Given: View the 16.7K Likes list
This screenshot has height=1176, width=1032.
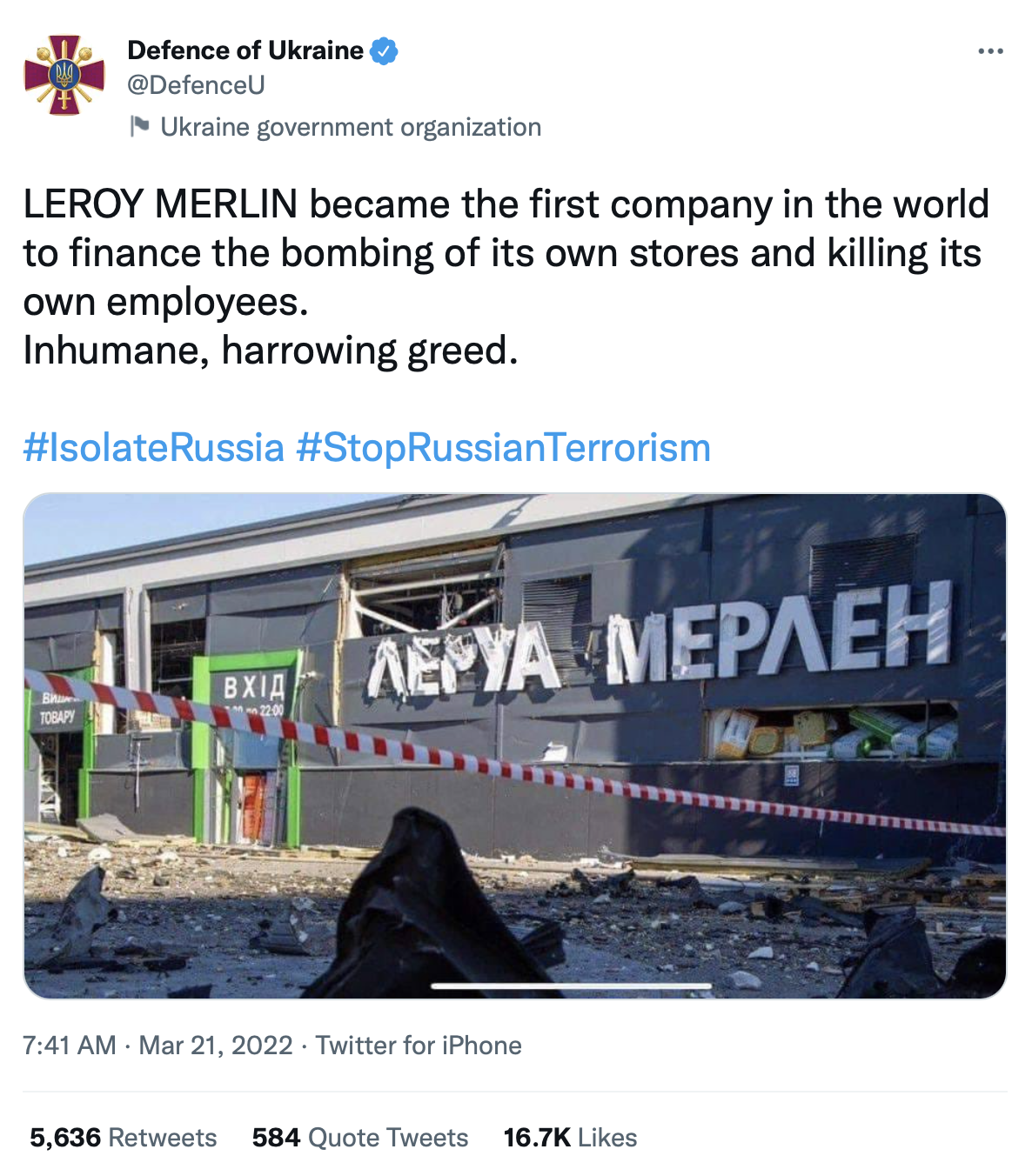Looking at the screenshot, I should [570, 1138].
